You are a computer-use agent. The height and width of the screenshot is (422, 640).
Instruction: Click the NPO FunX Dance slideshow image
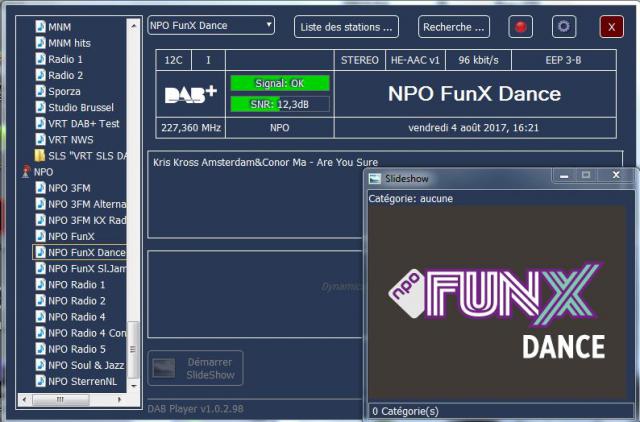click(497, 302)
